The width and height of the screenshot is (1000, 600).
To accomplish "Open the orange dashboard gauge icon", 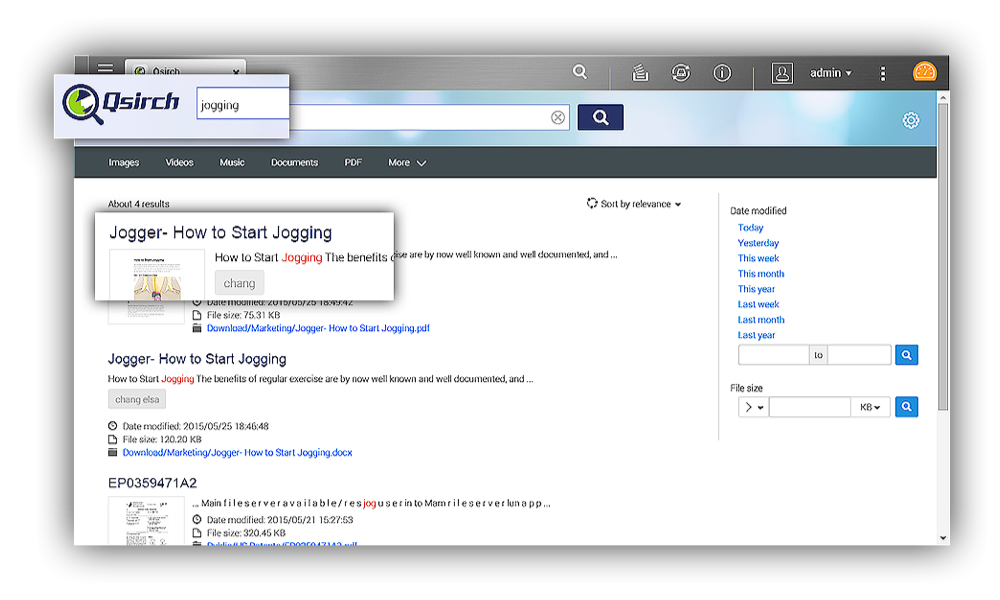I will pyautogui.click(x=925, y=71).
